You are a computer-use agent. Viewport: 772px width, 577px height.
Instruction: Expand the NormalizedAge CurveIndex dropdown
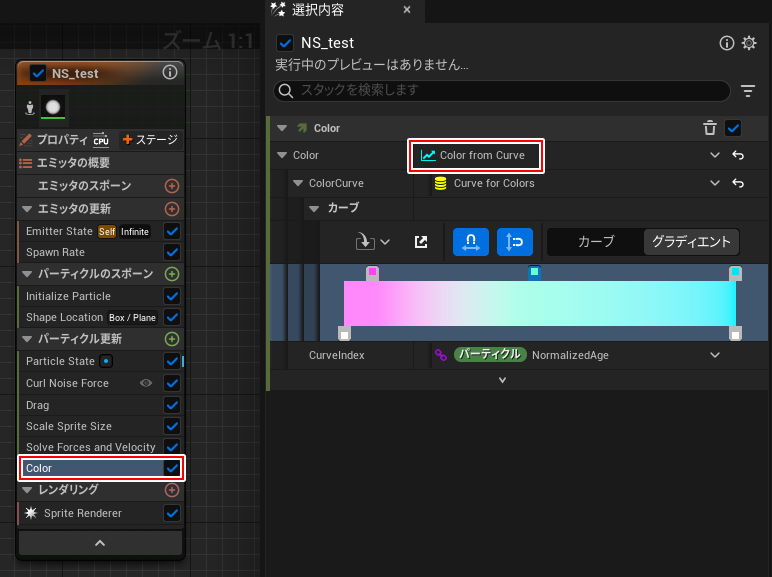coord(715,355)
